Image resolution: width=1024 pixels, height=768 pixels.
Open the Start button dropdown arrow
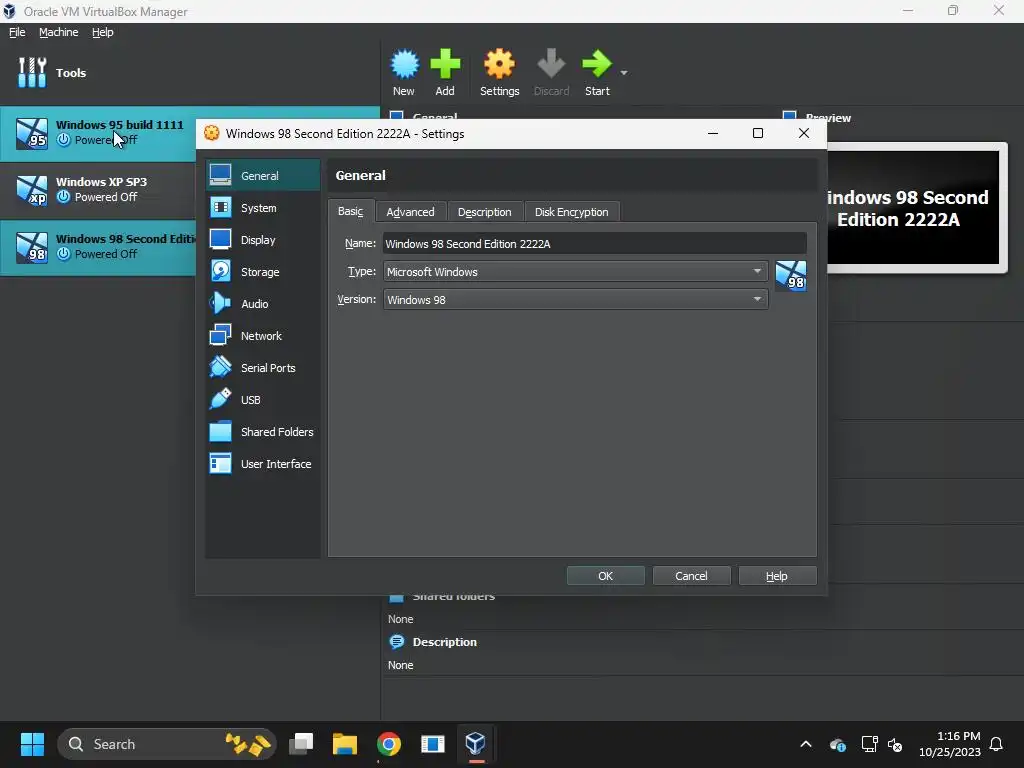click(624, 72)
